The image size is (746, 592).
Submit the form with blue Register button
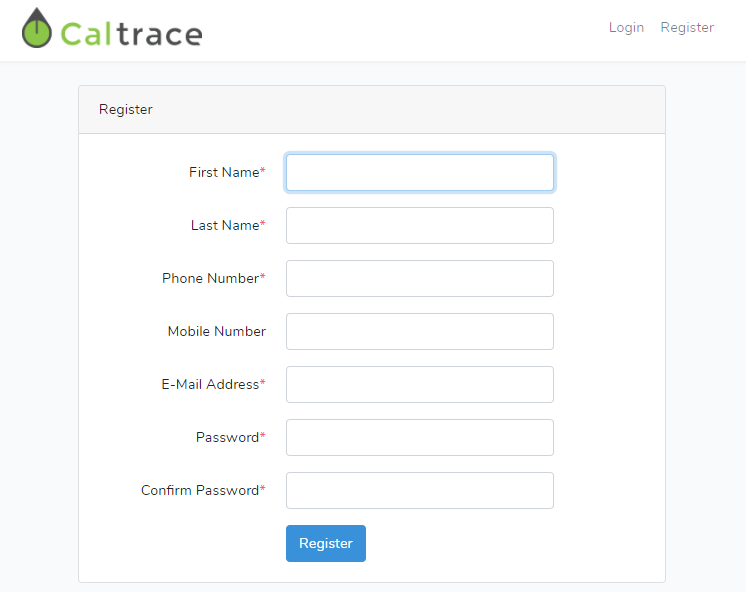pyautogui.click(x=326, y=543)
